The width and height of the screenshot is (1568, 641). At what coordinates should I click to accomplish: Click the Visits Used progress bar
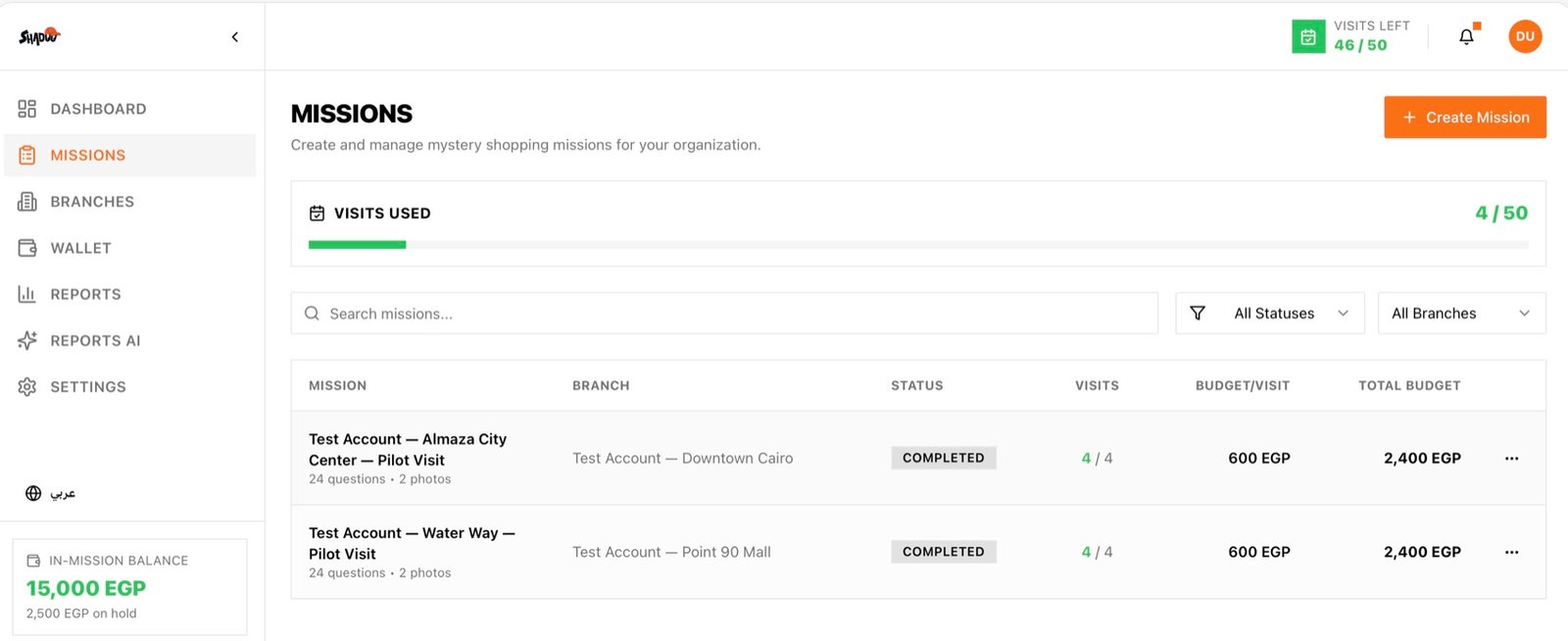(918, 245)
